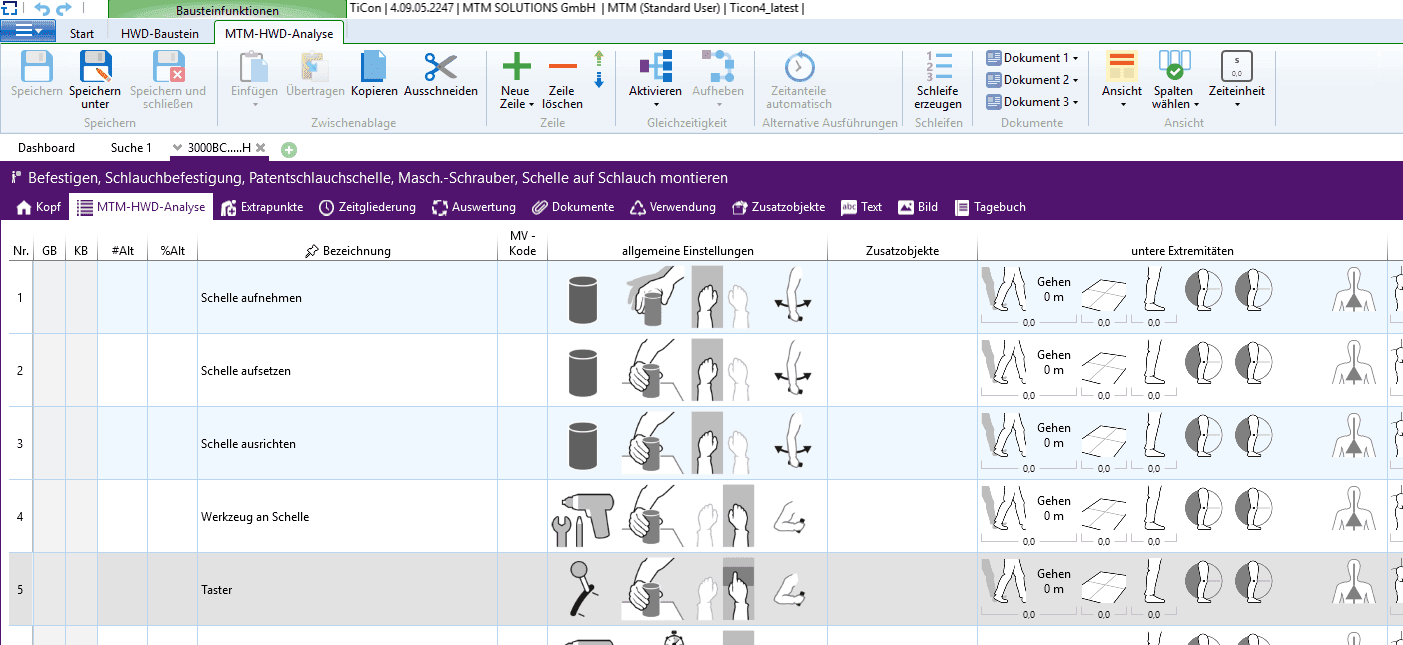Open the Auswertung section
Image resolution: width=1403 pixels, height=645 pixels.
click(x=474, y=207)
